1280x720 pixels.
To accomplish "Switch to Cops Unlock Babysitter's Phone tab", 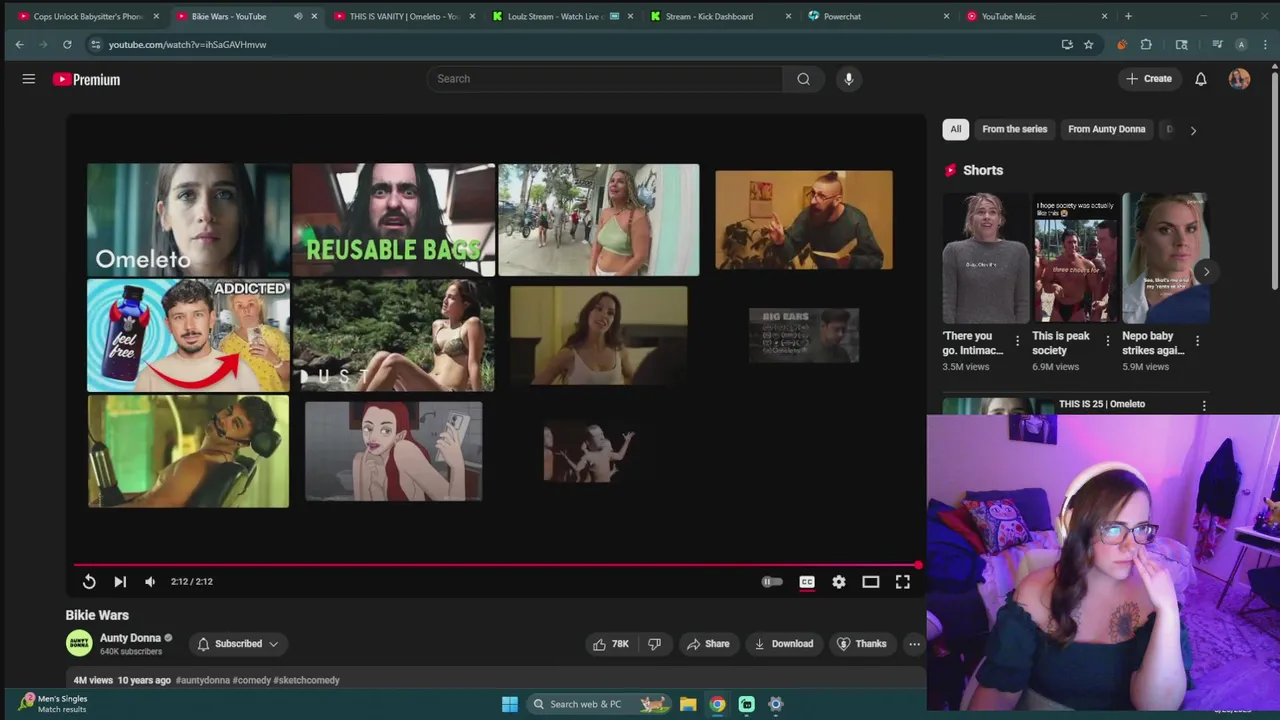I will click(x=88, y=16).
